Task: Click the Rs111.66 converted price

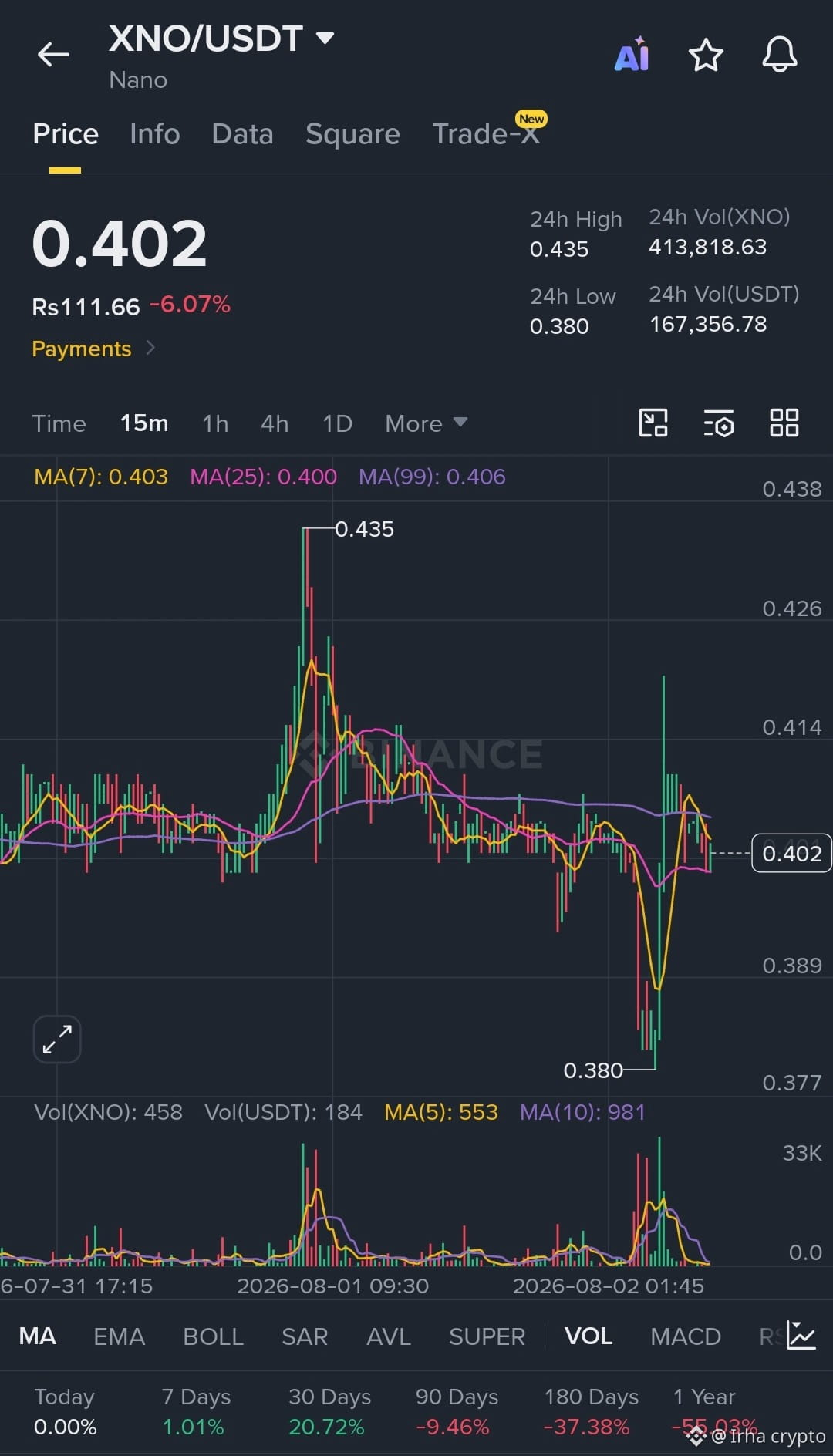Action: pyautogui.click(x=86, y=307)
